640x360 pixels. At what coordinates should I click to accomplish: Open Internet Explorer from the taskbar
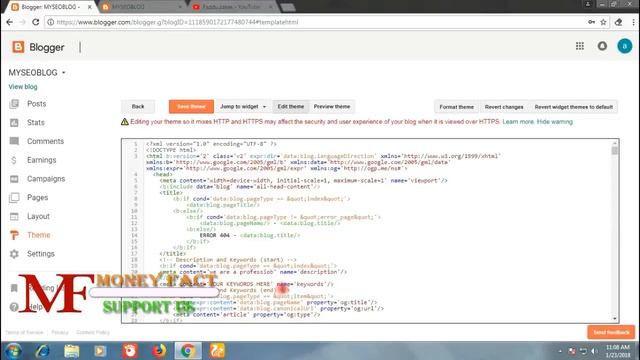tap(42, 351)
